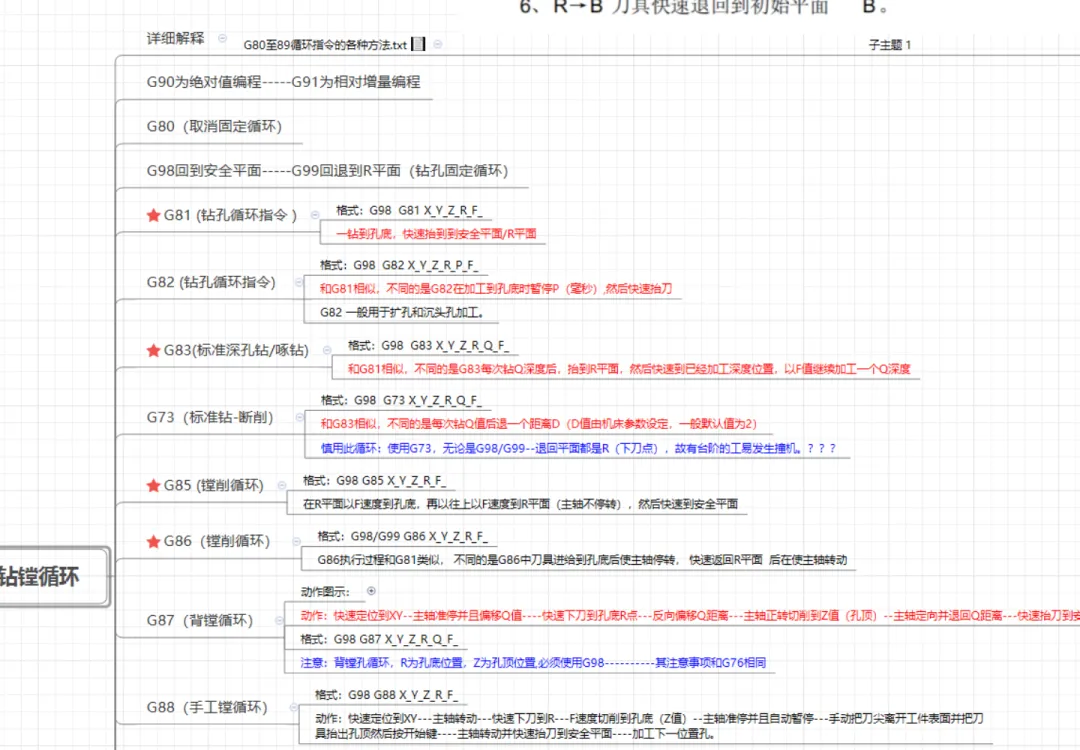The image size is (1080, 750).
Task: Select the 详细解释 topic
Action: [176, 38]
